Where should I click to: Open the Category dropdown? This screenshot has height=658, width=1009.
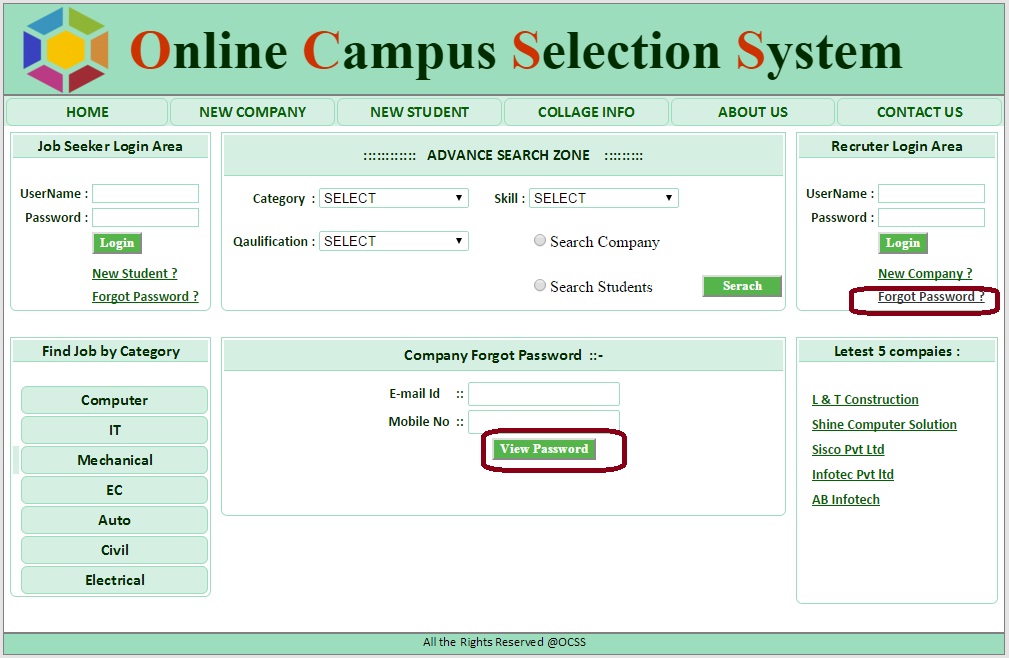(x=393, y=198)
